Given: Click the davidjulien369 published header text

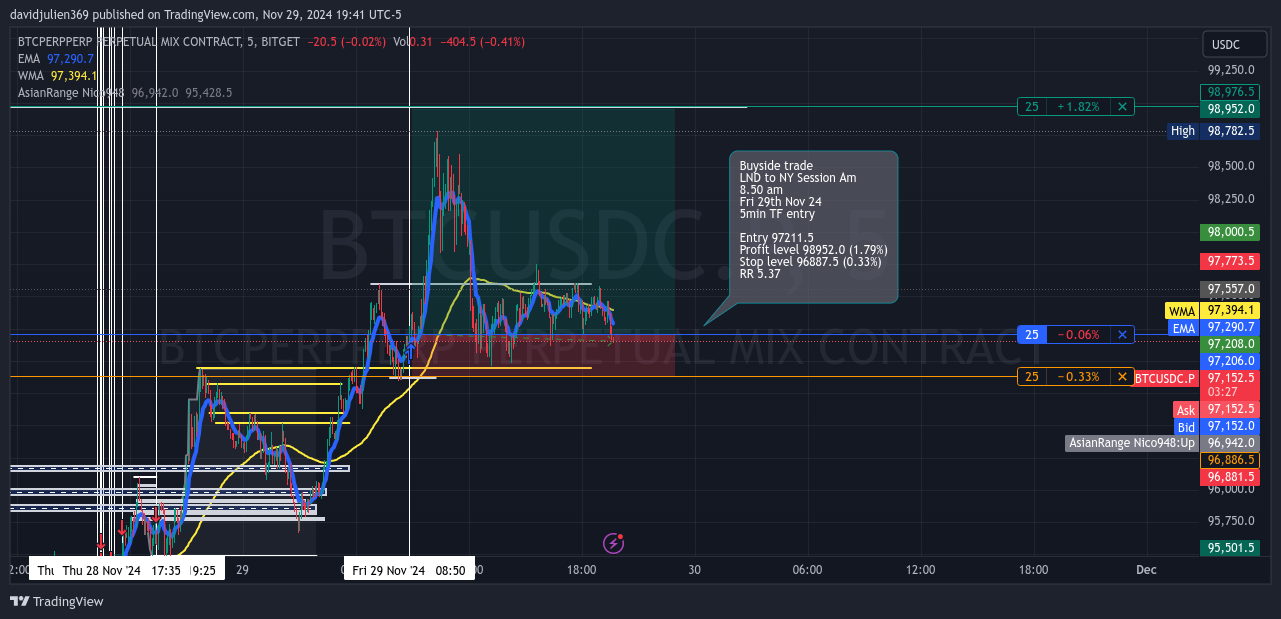Looking at the screenshot, I should [205, 14].
